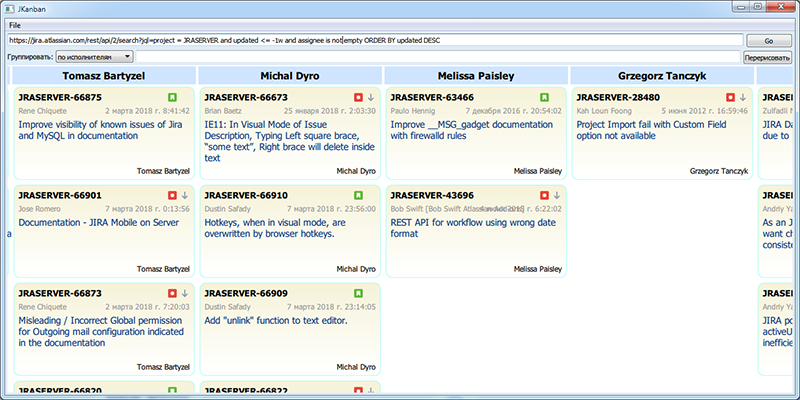Click assignee Michal Dyro on JRASERVER-66909 card
Viewport: 800px width, 400px height.
click(x=356, y=367)
